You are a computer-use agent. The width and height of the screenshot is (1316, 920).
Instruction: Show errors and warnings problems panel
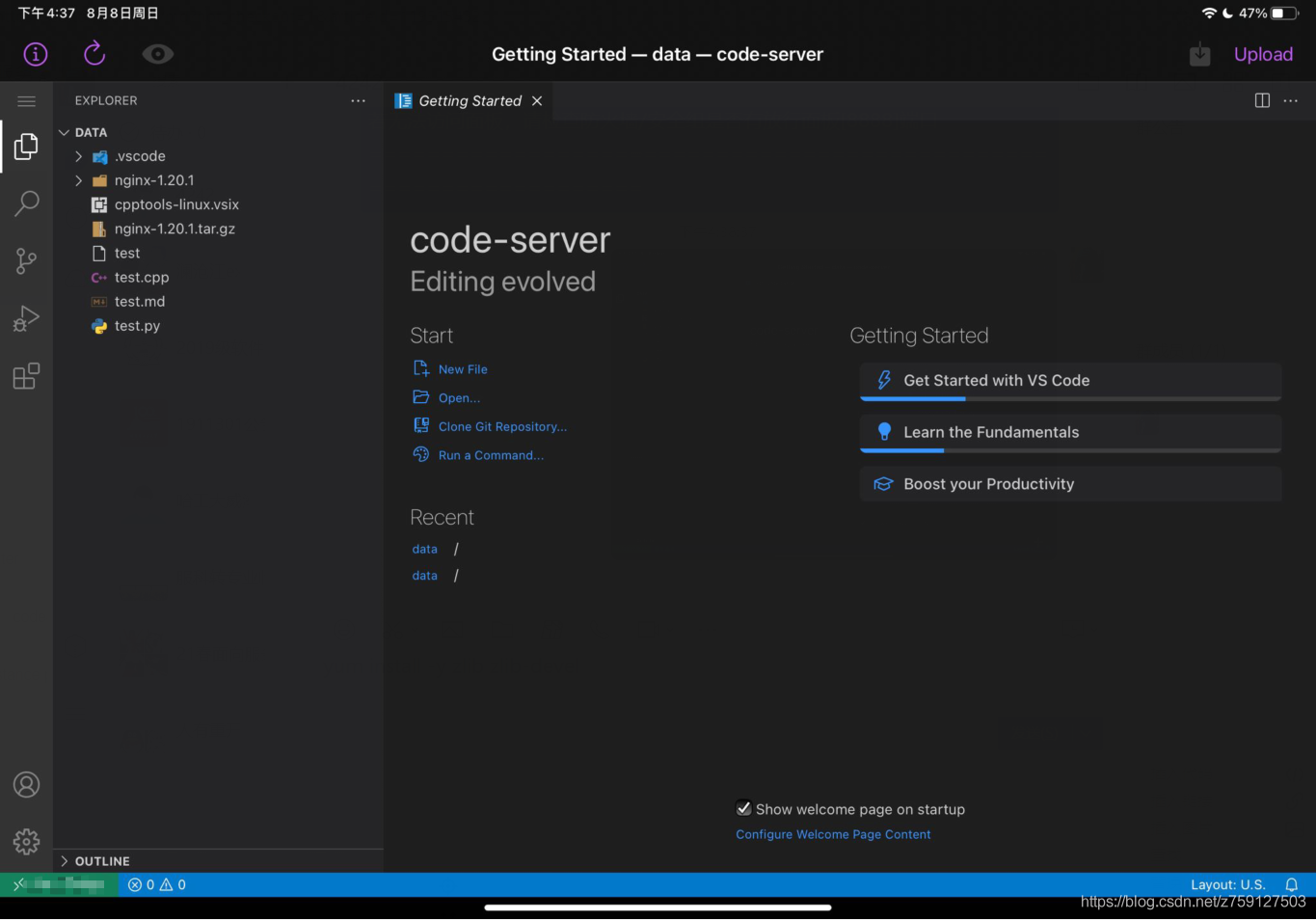(157, 884)
